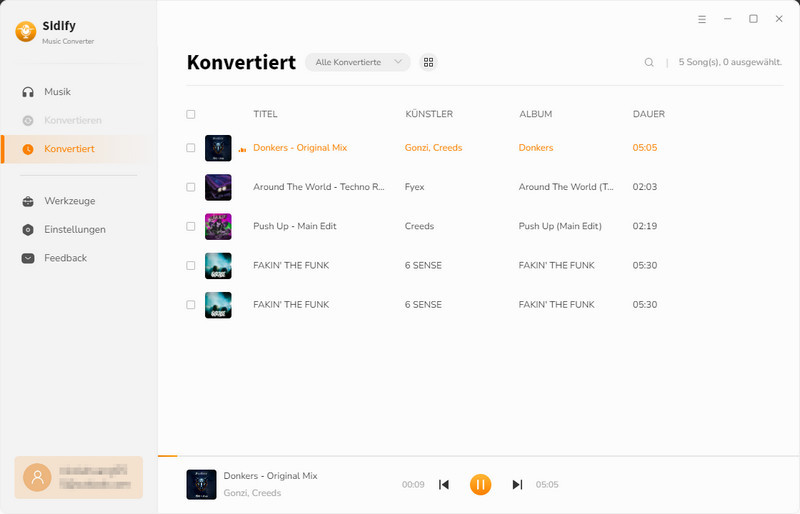
Task: Click album Push Up (Main Edit)
Action: coord(560,227)
